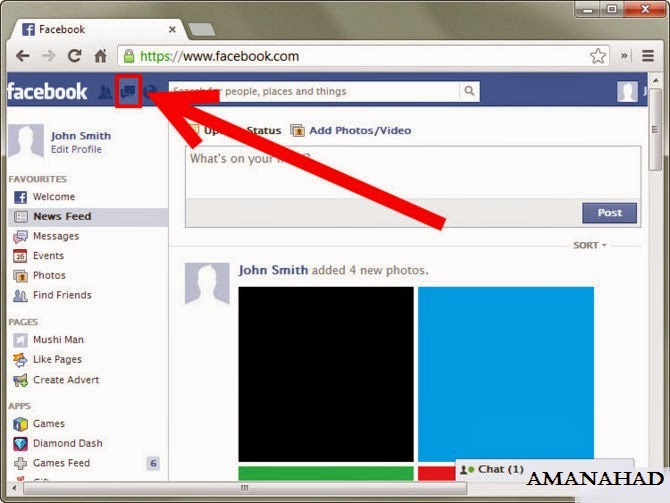Screen dimensions: 670x503
Task: Go back with browser back arrow
Action: (x=23, y=56)
